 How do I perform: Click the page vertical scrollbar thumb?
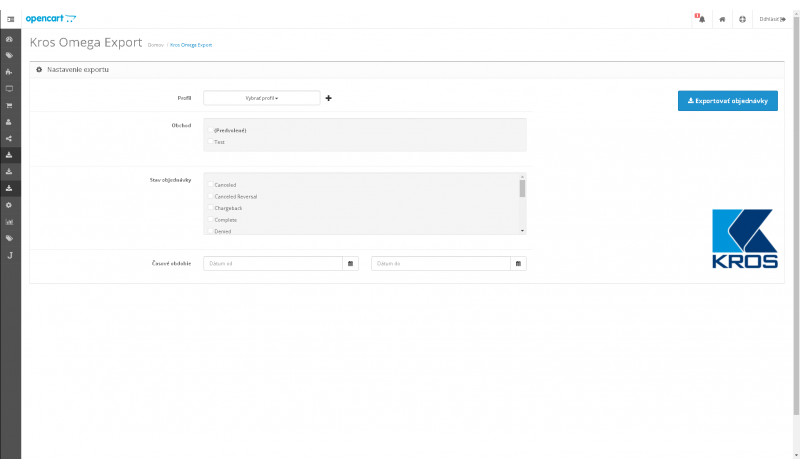click(796, 214)
